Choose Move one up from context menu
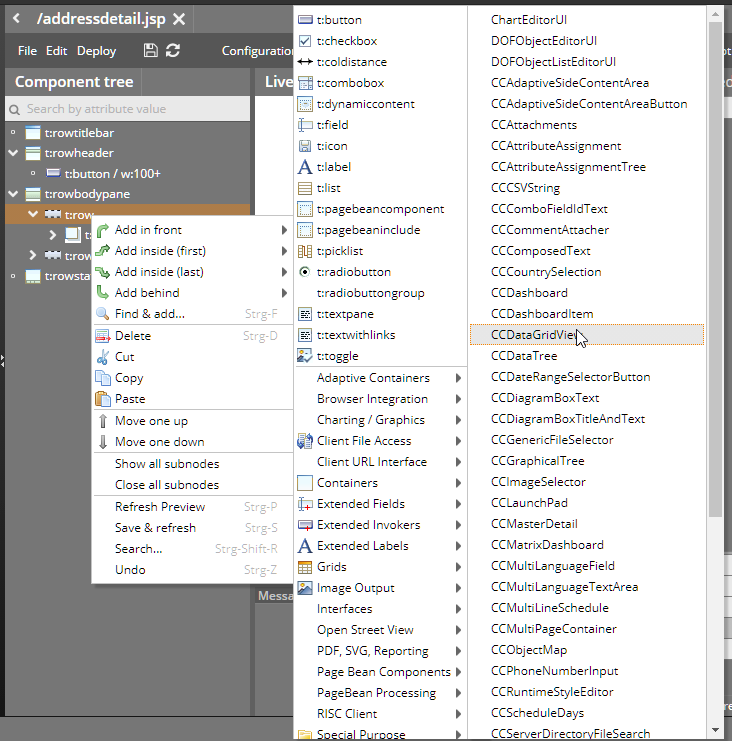732x741 pixels. (151, 421)
